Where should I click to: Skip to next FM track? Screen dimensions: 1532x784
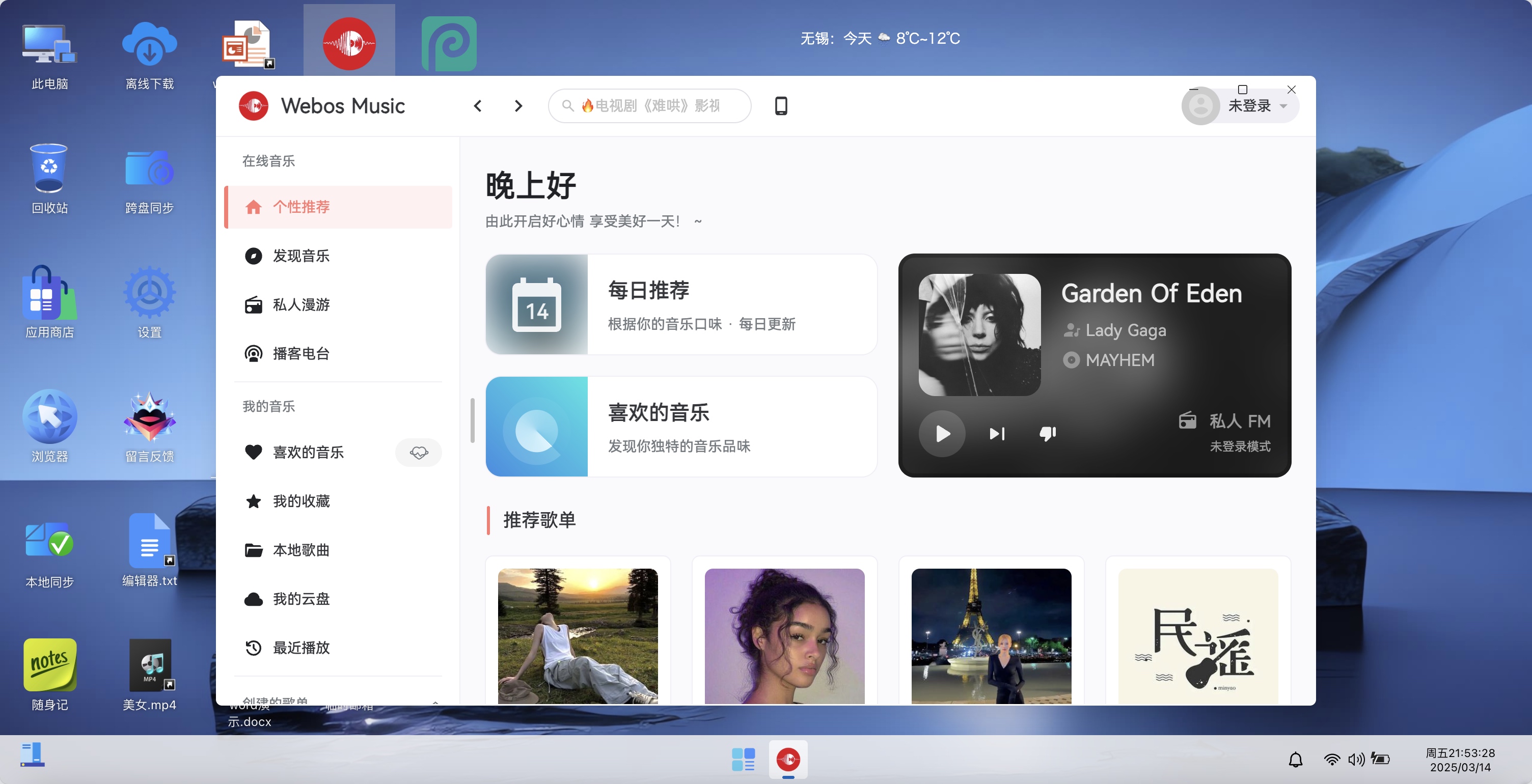tap(997, 434)
